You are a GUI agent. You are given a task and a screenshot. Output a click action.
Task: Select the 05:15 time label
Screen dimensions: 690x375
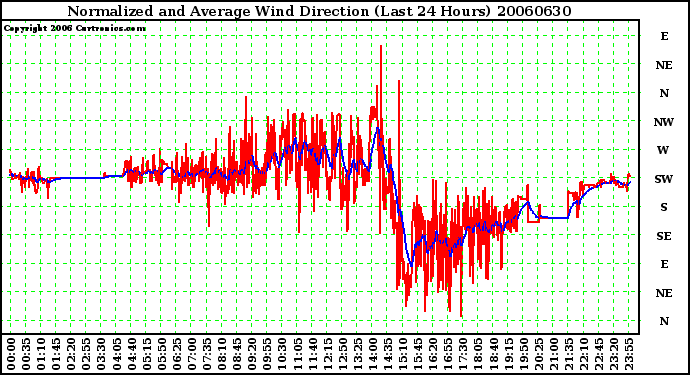pos(146,354)
